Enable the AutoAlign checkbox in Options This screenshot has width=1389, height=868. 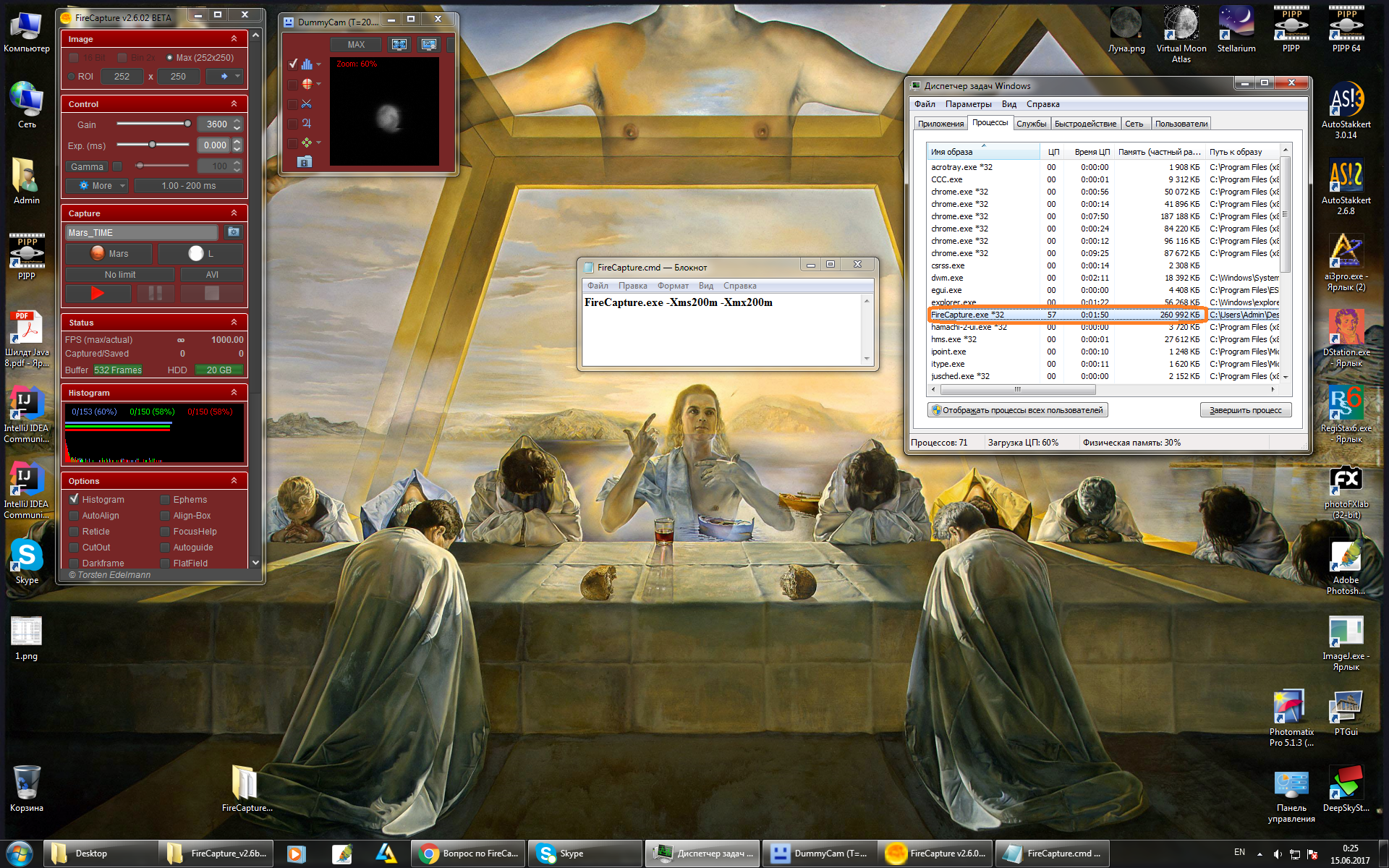[x=74, y=516]
